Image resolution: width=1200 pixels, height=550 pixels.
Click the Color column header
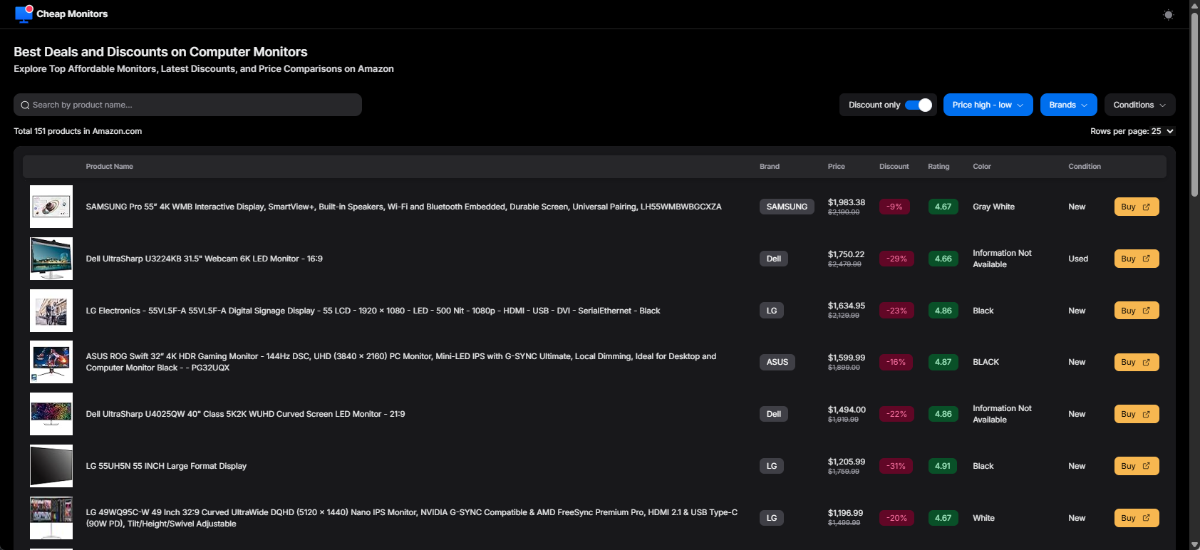pos(982,167)
